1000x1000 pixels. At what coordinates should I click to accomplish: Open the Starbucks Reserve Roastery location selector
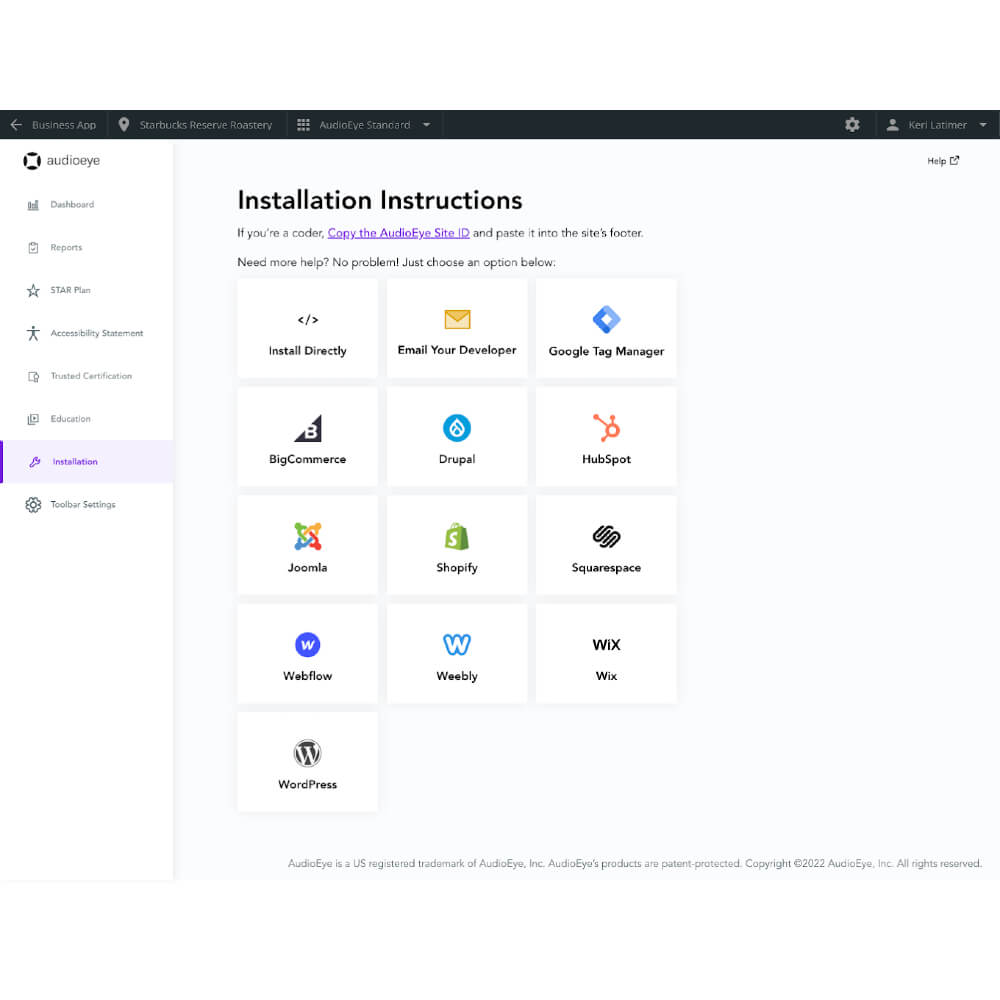click(196, 125)
